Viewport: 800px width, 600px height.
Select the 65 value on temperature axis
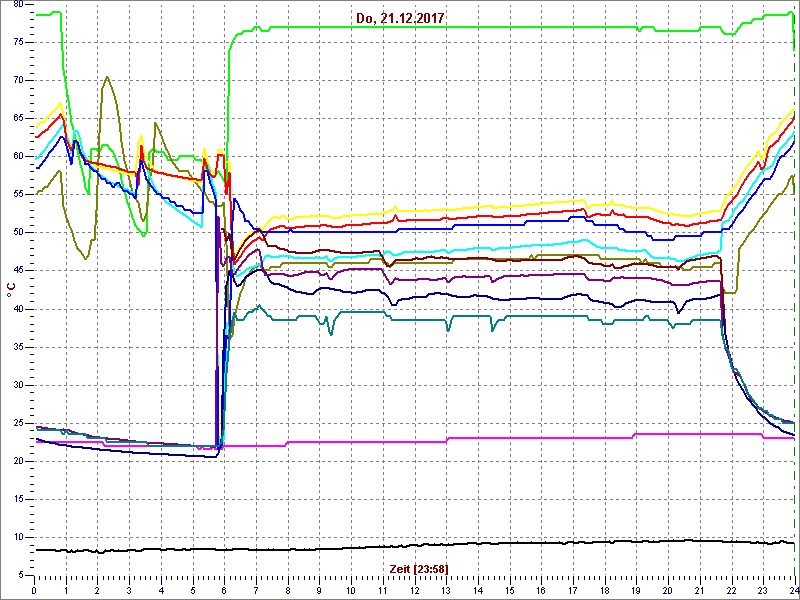click(18, 118)
